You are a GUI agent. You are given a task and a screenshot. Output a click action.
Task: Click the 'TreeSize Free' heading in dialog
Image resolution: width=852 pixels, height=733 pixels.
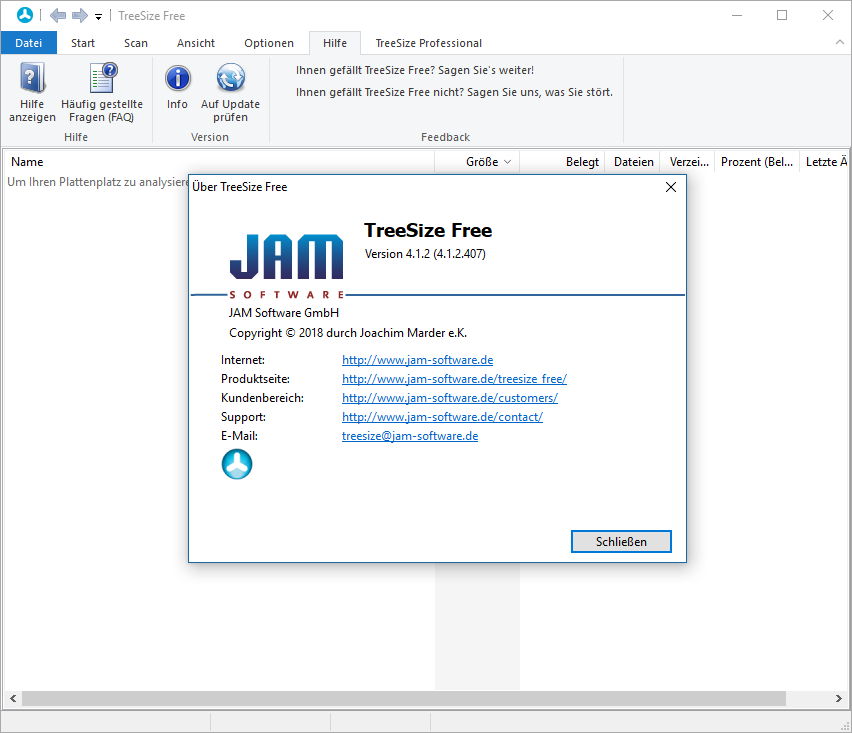tap(428, 230)
